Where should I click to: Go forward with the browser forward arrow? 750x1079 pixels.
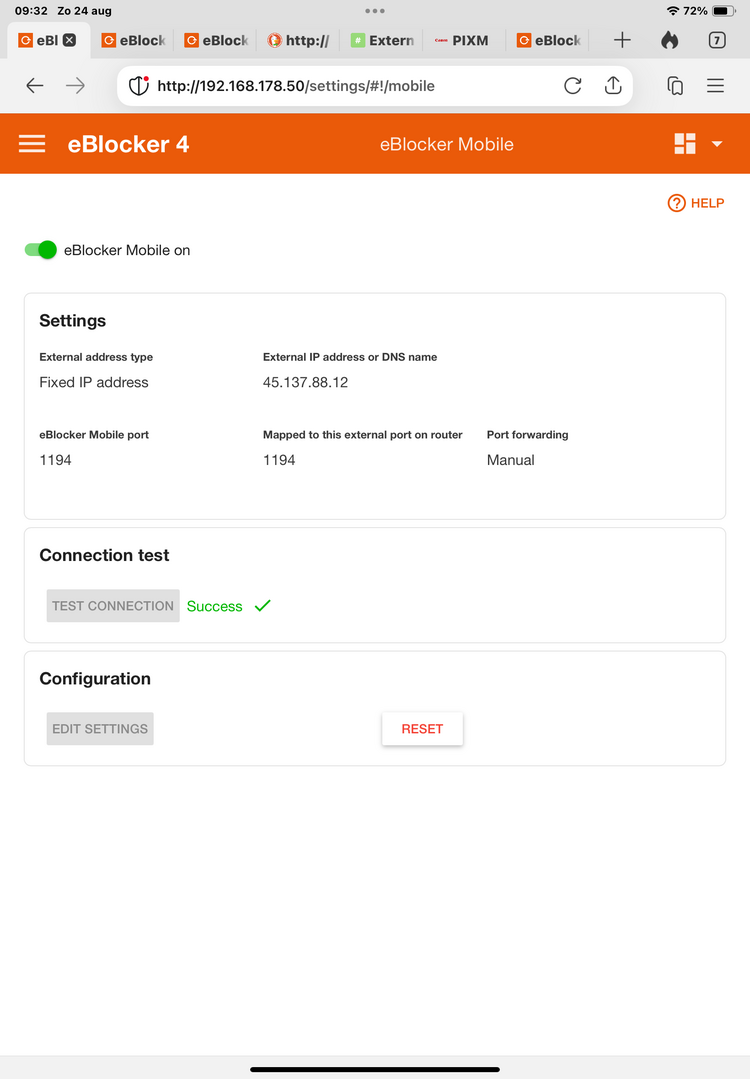[76, 85]
